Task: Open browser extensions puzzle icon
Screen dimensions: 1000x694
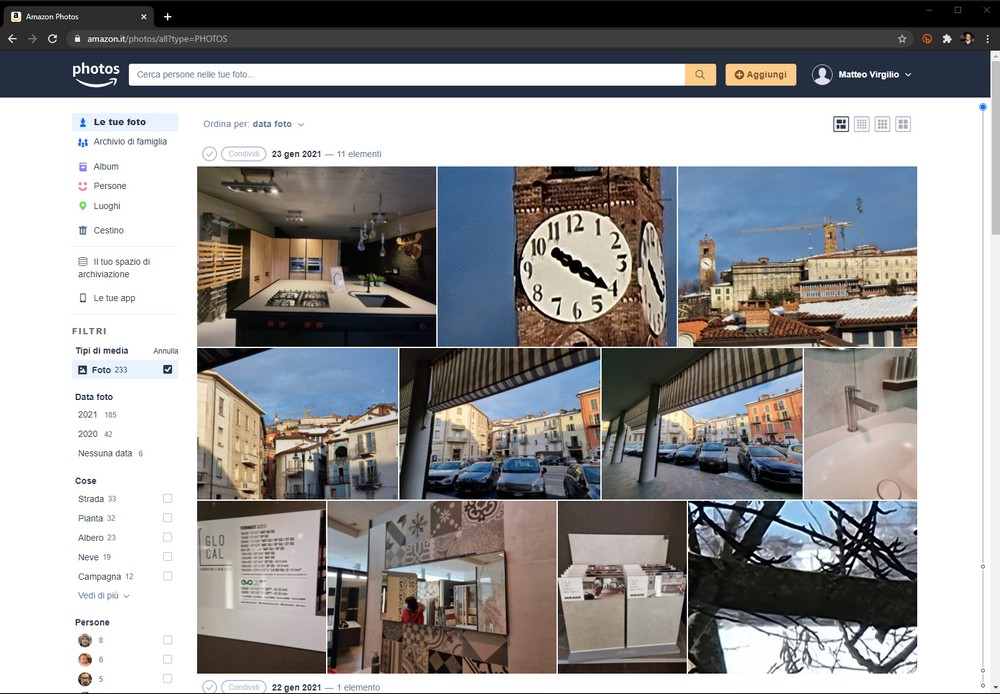Action: [x=947, y=39]
